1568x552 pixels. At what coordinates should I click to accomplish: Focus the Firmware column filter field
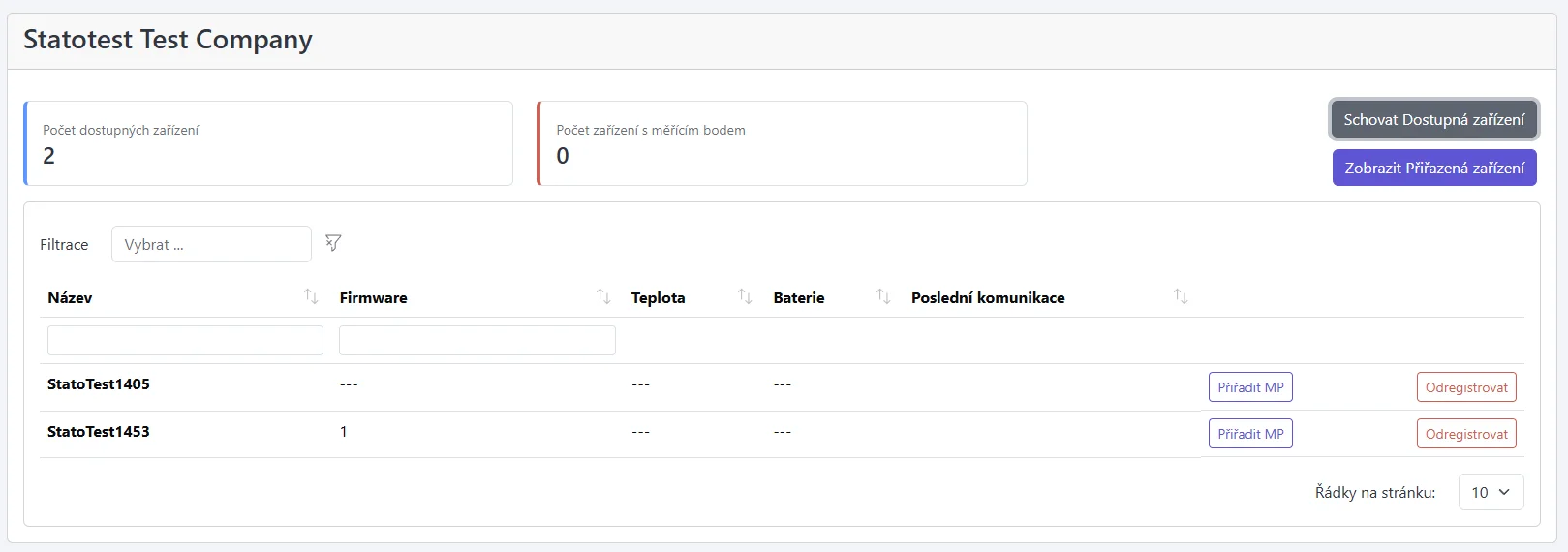(x=477, y=341)
